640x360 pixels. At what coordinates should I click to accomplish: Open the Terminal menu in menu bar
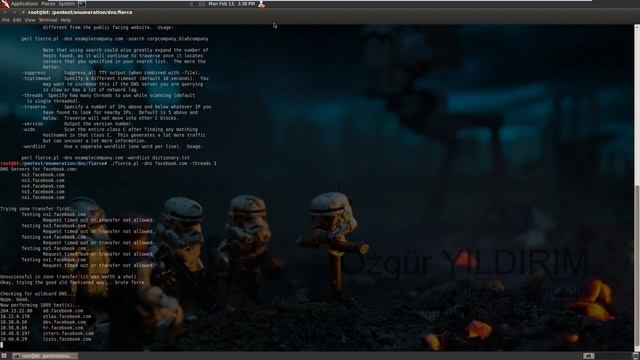coord(48,20)
